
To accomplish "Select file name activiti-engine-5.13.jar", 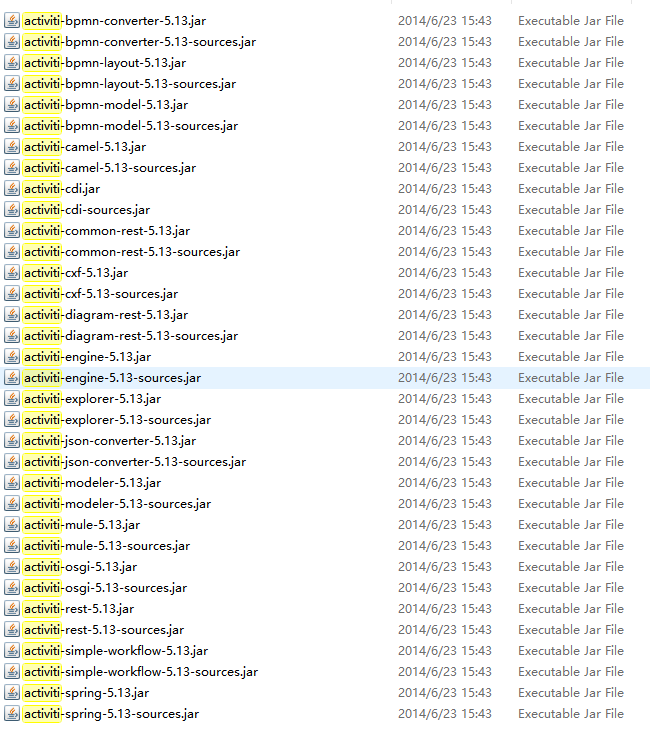I will point(88,357).
